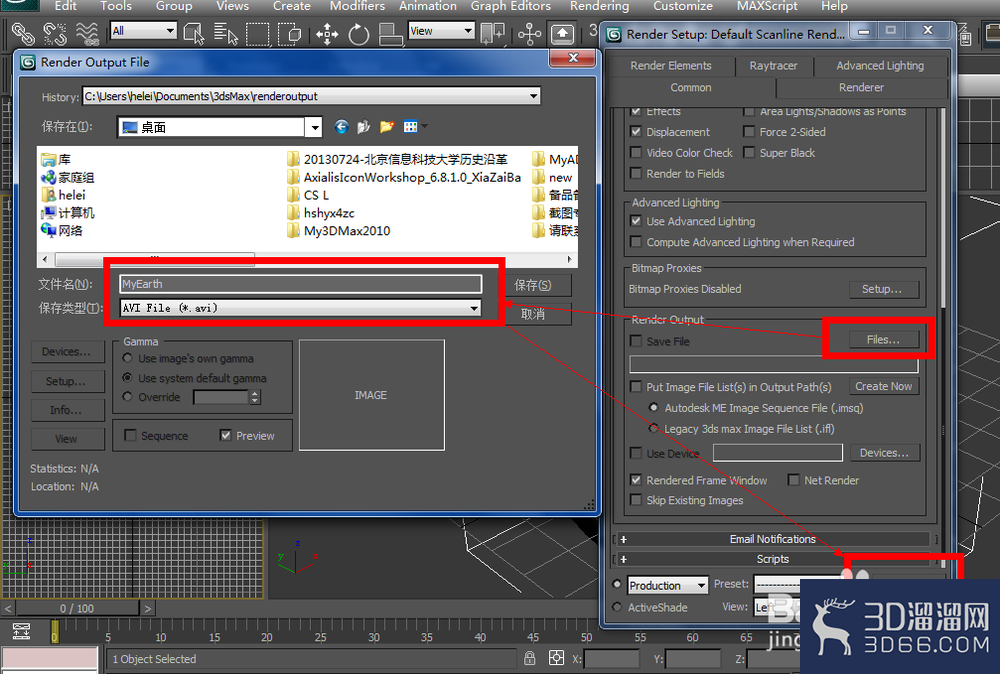Open Select by Name list tool
Screen dimensions: 1000x674
click(225, 33)
